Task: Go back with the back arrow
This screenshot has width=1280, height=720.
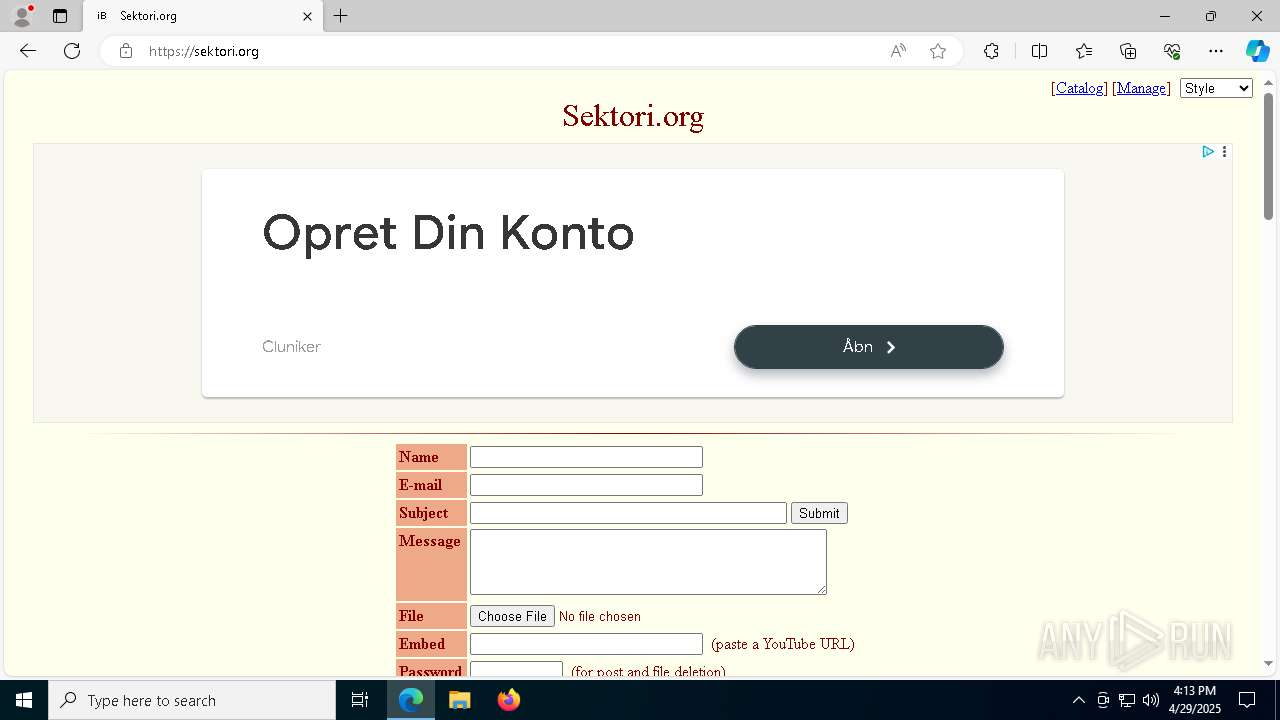Action: [x=28, y=51]
